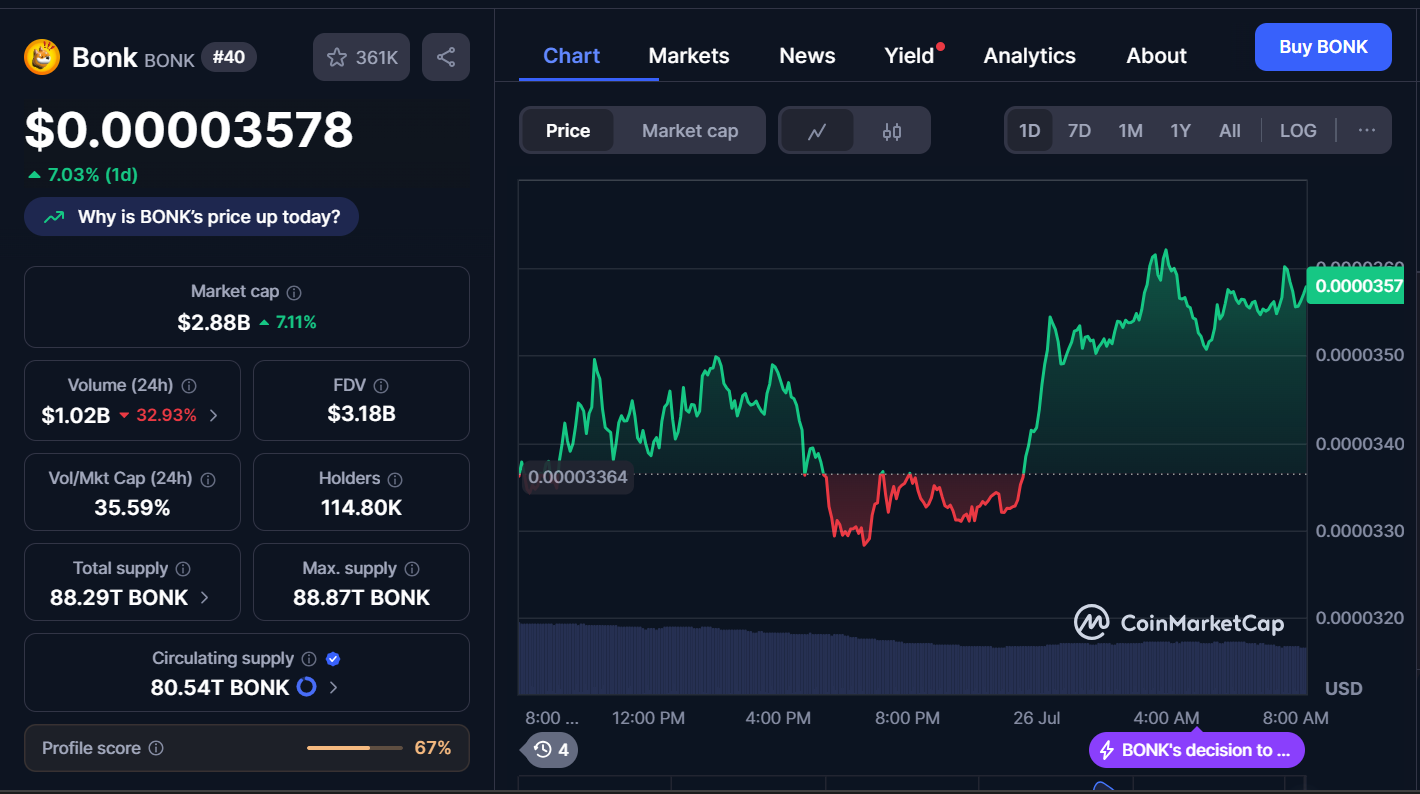The image size is (1420, 794).
Task: Show info tooltip for FDV
Action: [x=381, y=386]
